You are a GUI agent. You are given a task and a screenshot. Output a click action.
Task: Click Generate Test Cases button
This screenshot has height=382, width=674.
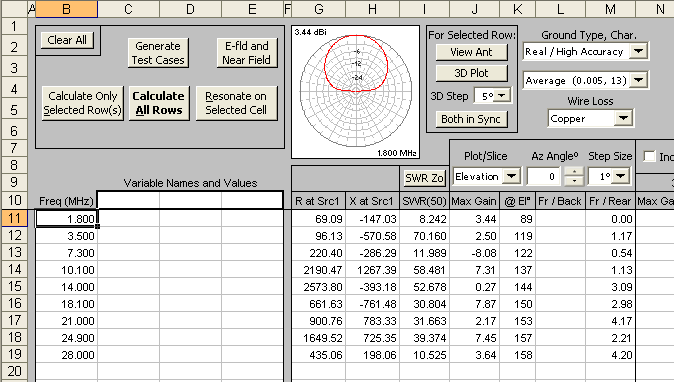click(x=158, y=53)
